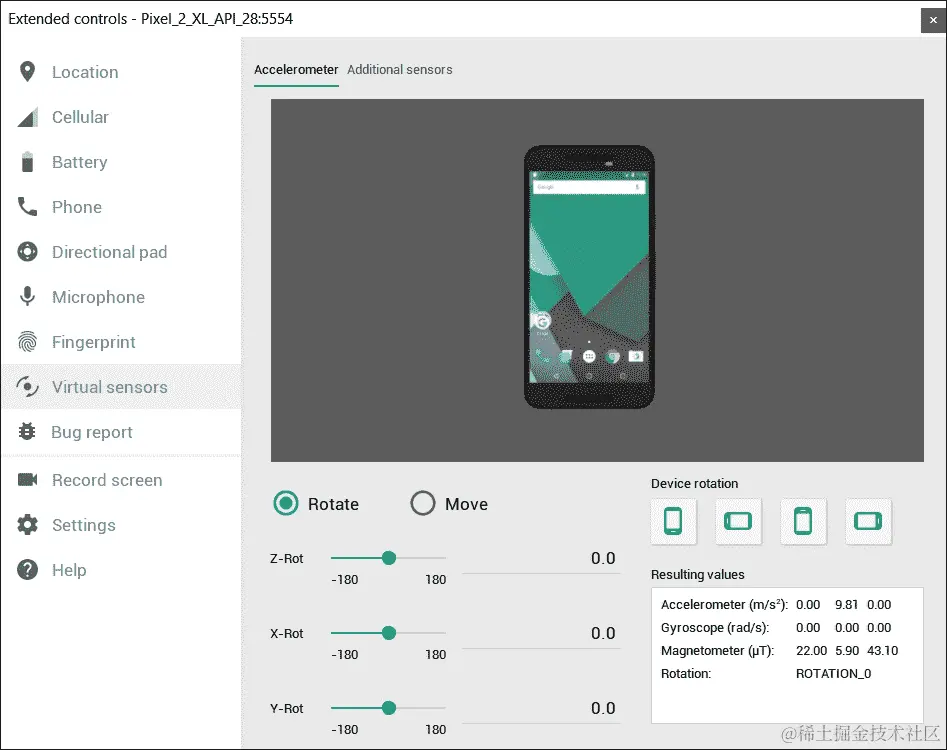Select first landscape device rotation button
This screenshot has height=750, width=947.
[738, 521]
